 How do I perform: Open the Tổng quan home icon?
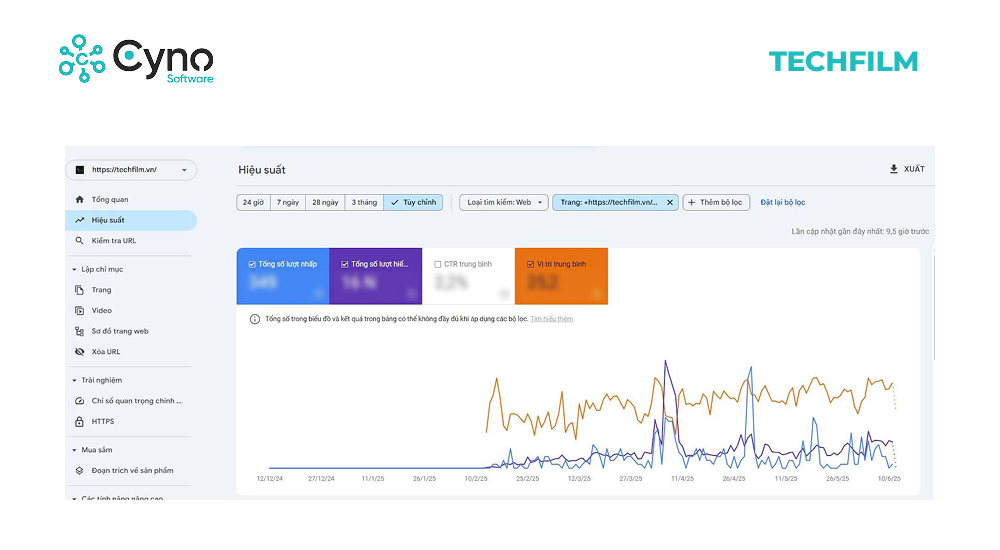point(80,200)
